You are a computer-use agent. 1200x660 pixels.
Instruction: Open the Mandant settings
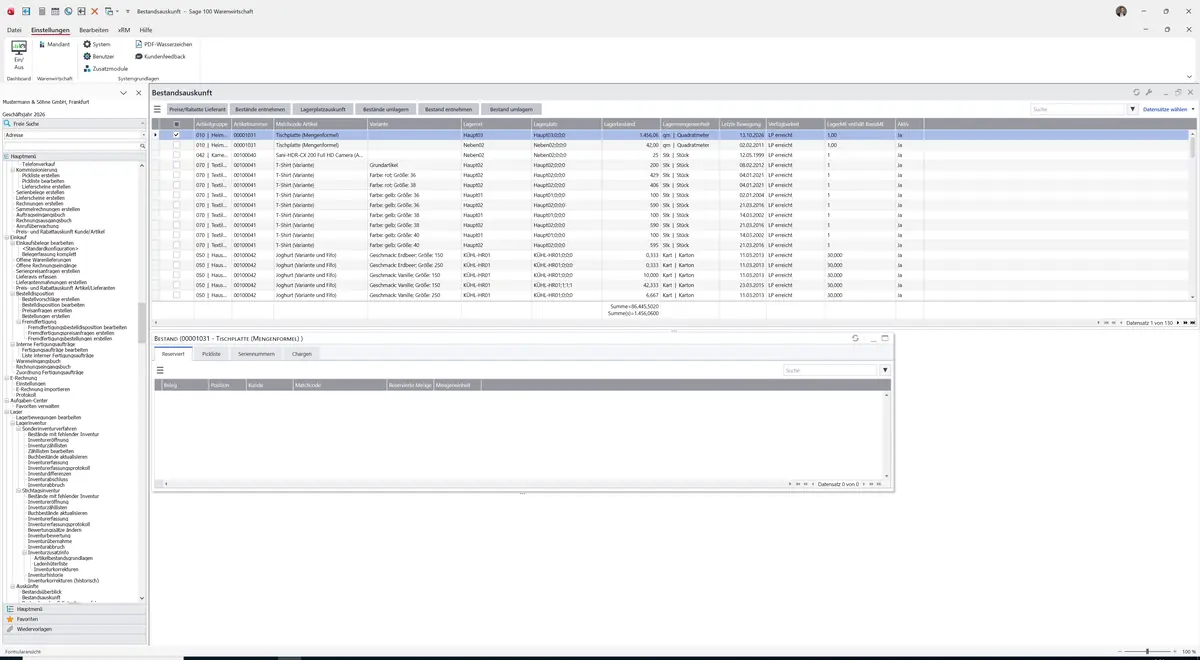point(53,44)
